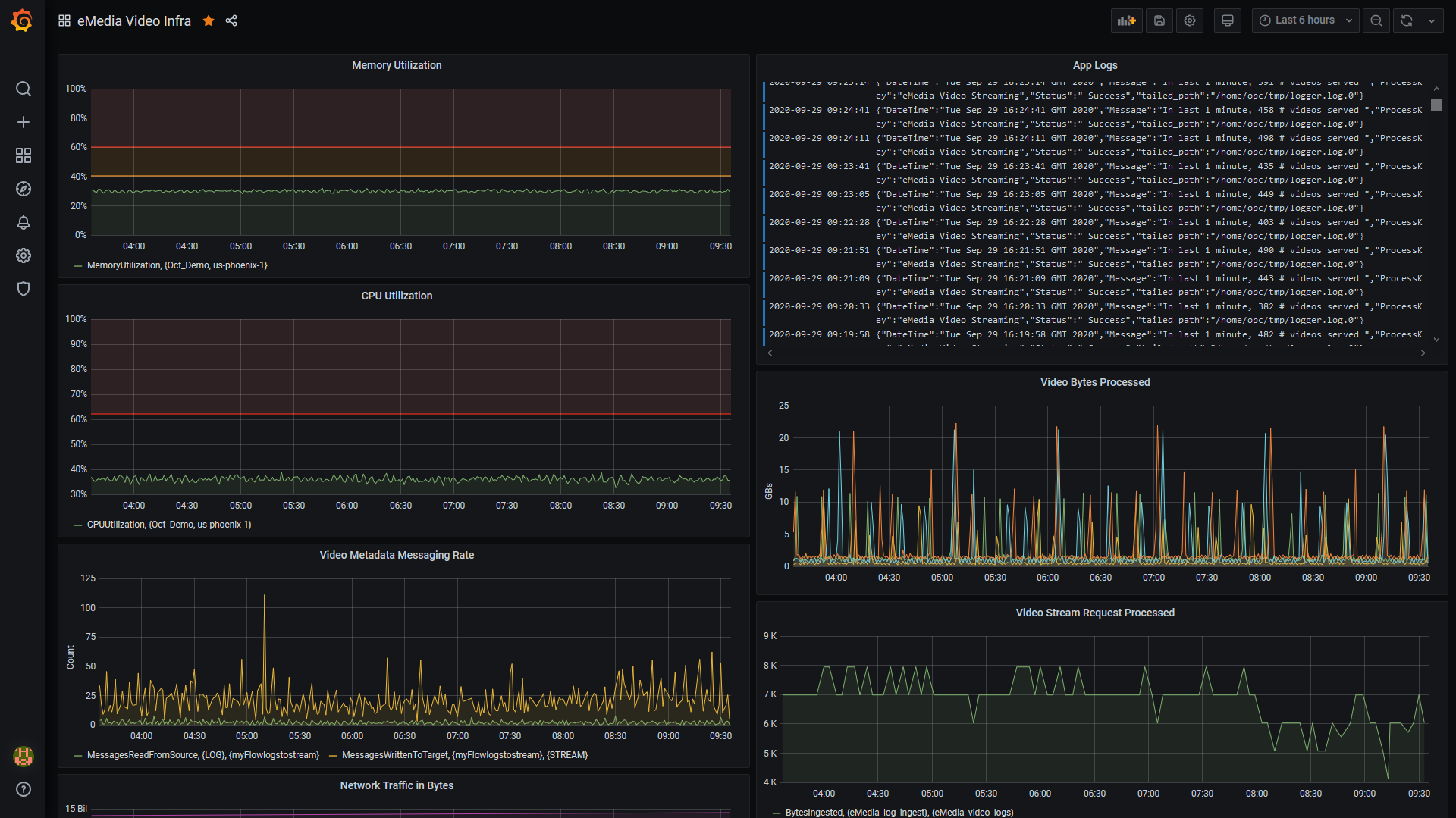Select the Create icon in sidebar
The image size is (1456, 818).
click(x=24, y=121)
